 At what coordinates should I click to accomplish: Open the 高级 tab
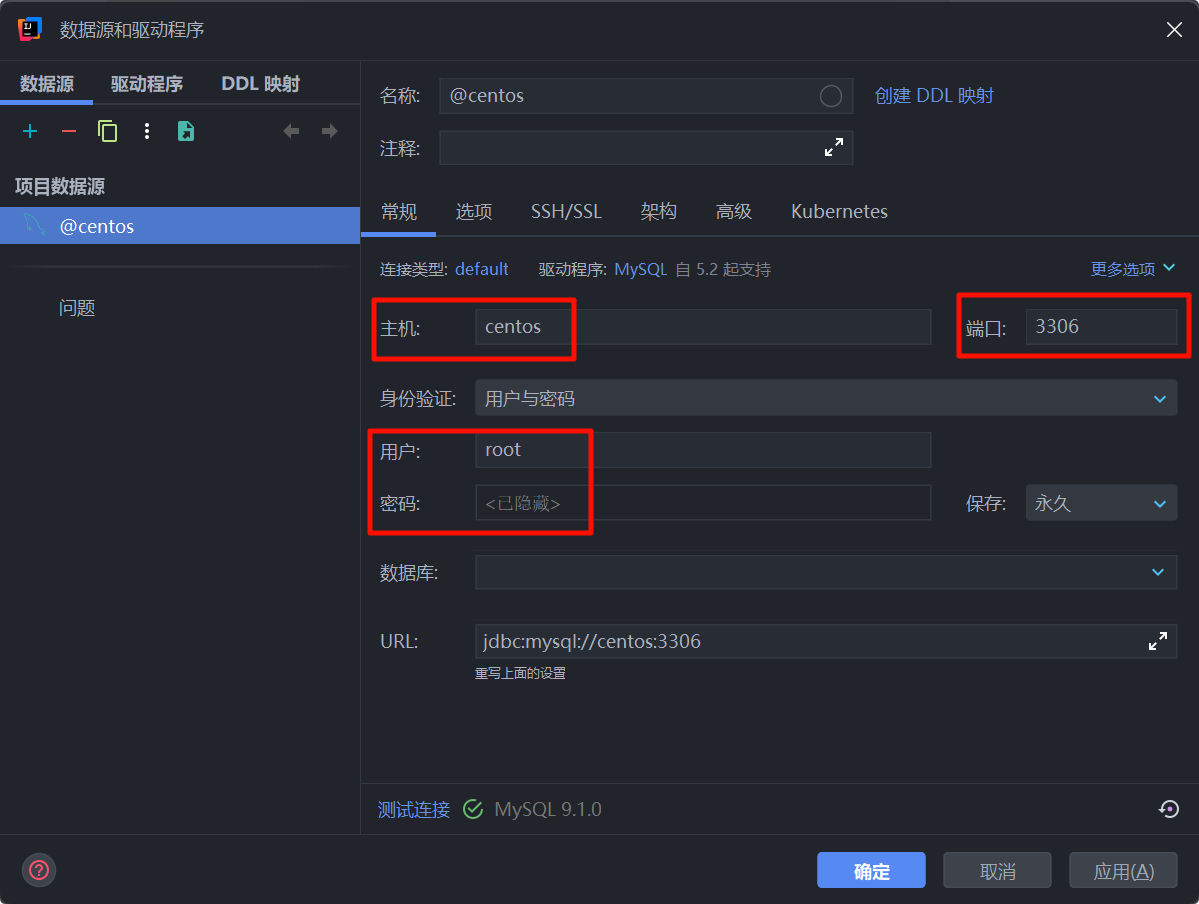(734, 212)
